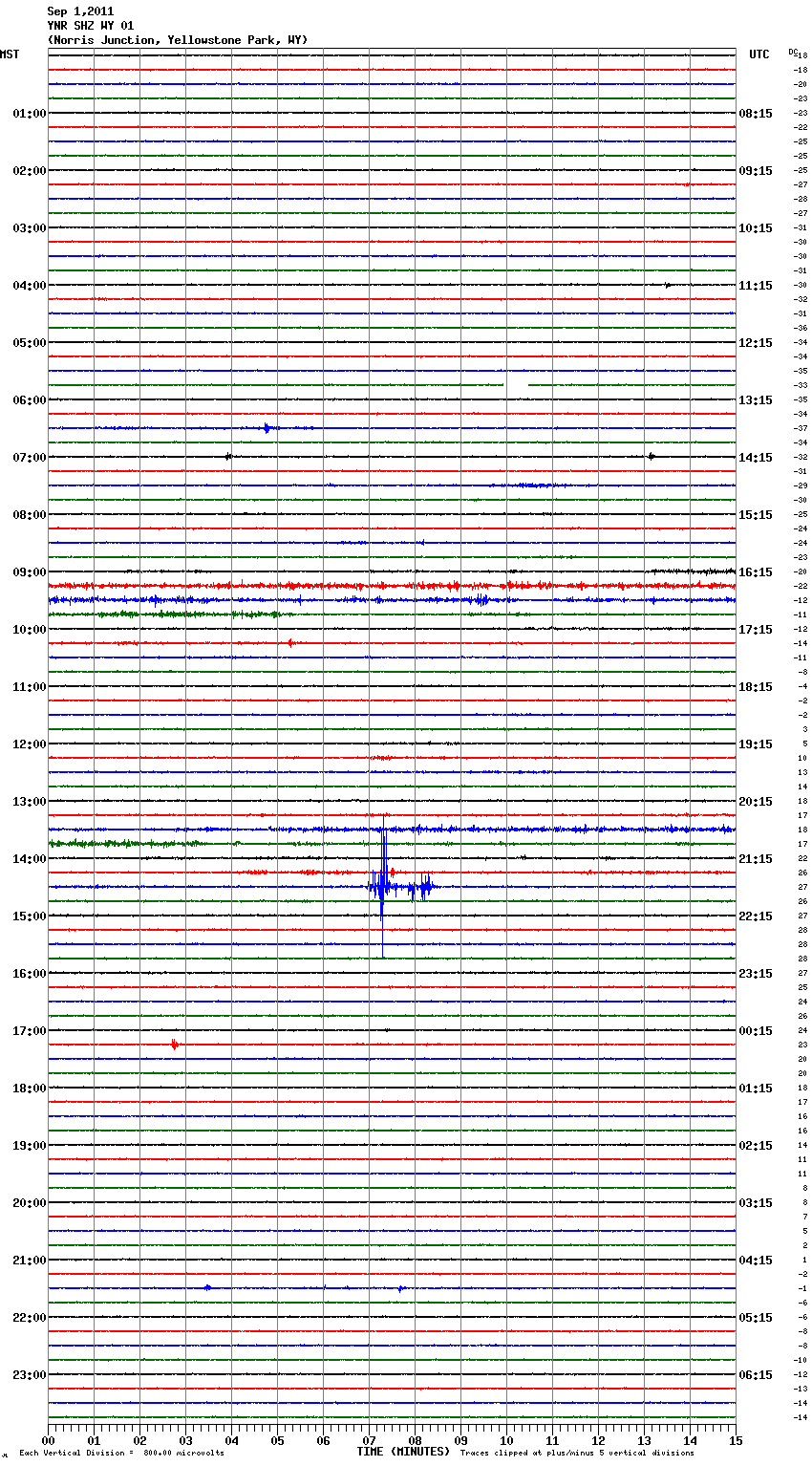
Task: Click the white data gap in the 05:45 green trace
Action: click(516, 385)
